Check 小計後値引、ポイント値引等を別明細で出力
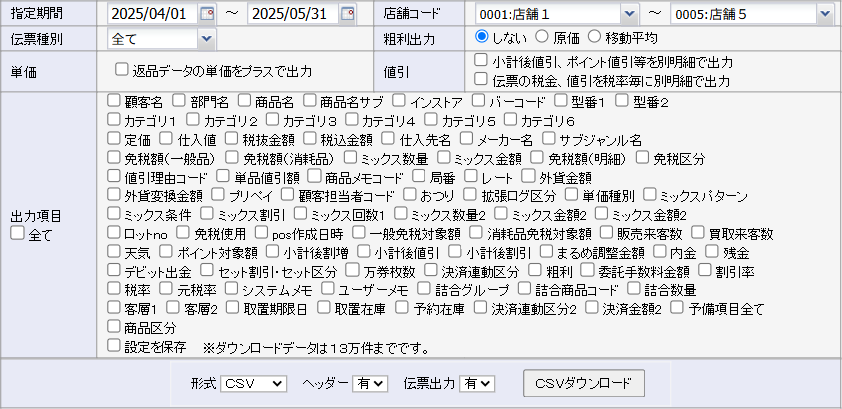The width and height of the screenshot is (842, 409). pos(480,60)
